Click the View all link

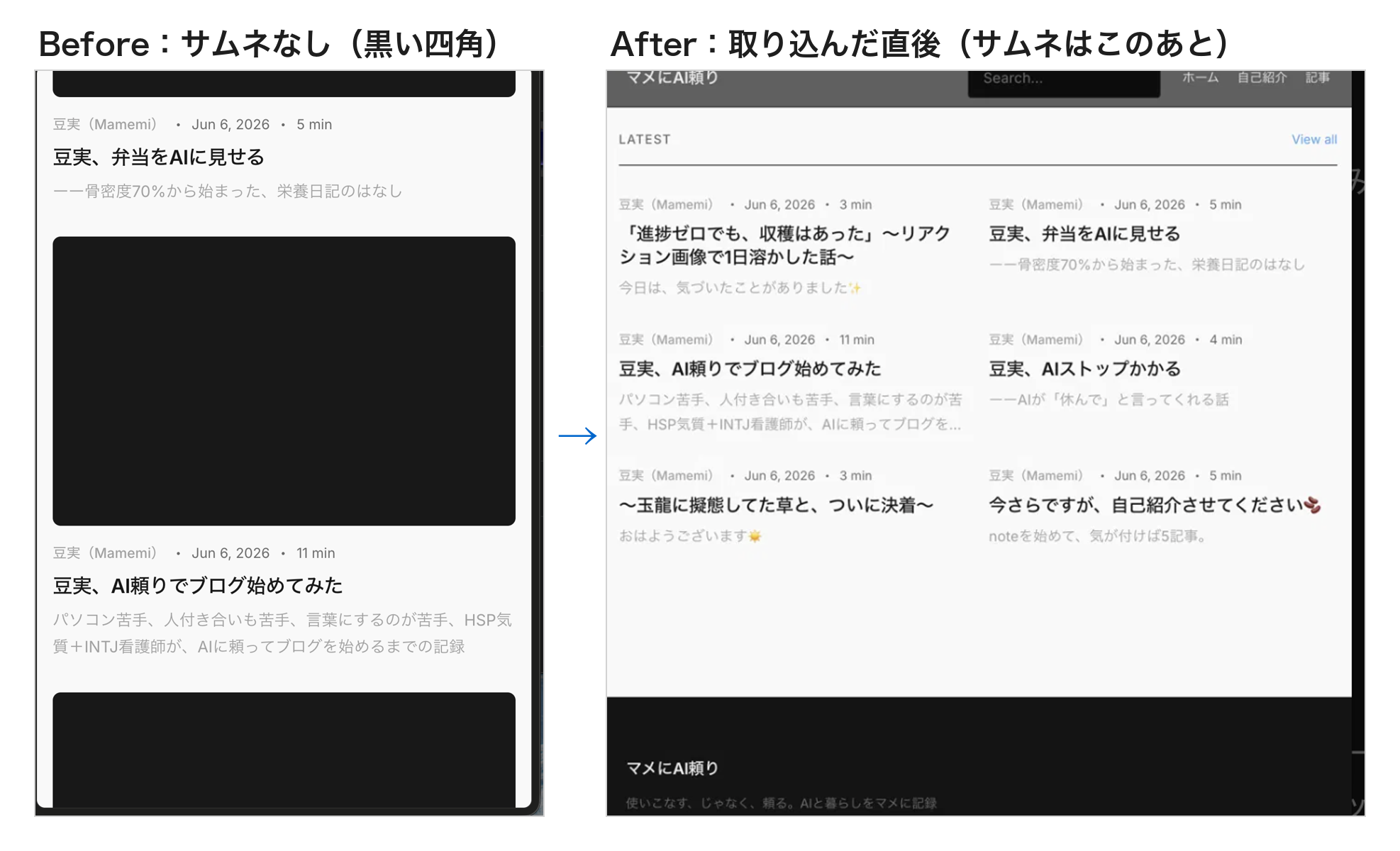coord(1313,140)
